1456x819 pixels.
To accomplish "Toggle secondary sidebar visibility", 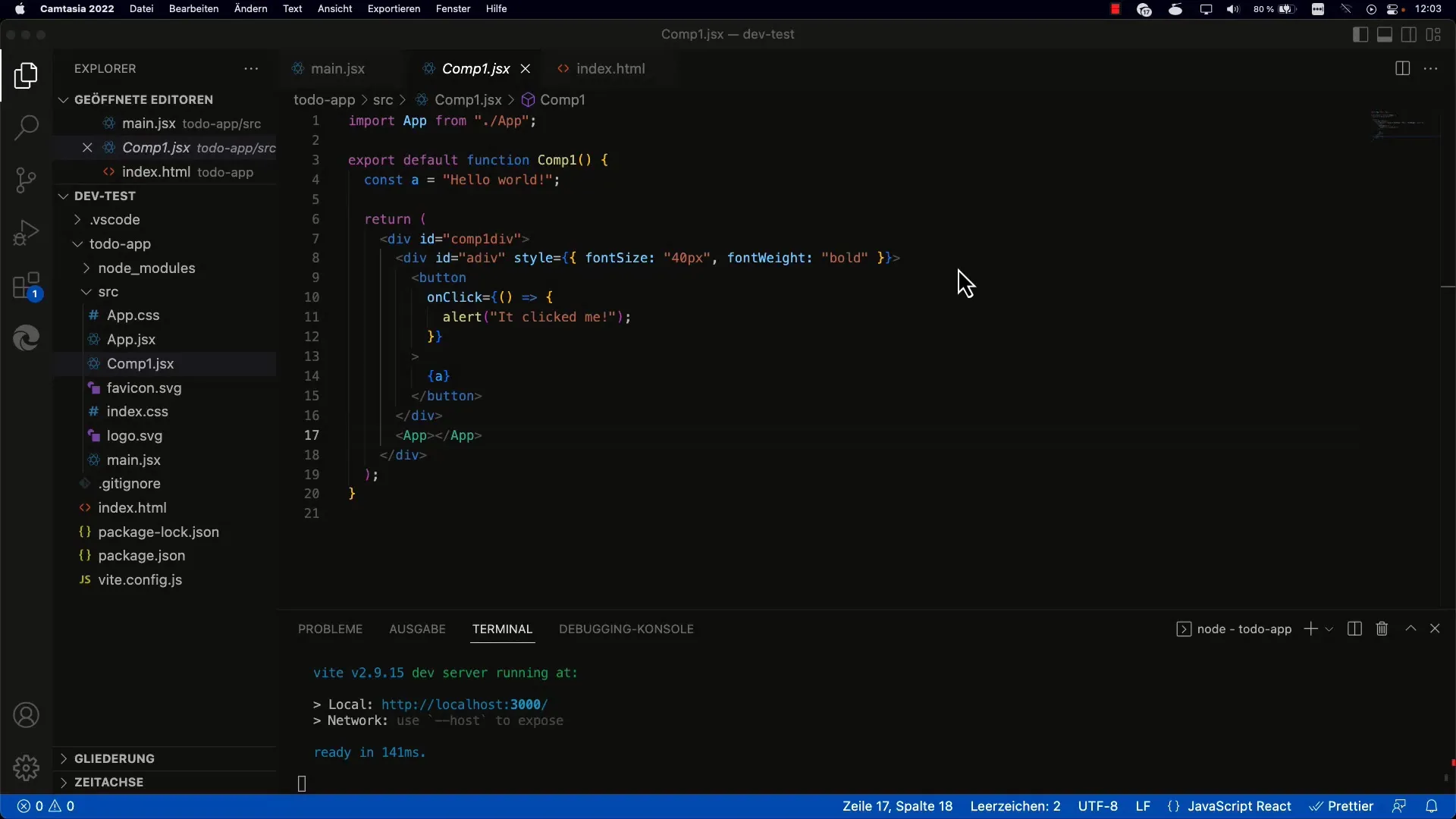I will tap(1409, 34).
